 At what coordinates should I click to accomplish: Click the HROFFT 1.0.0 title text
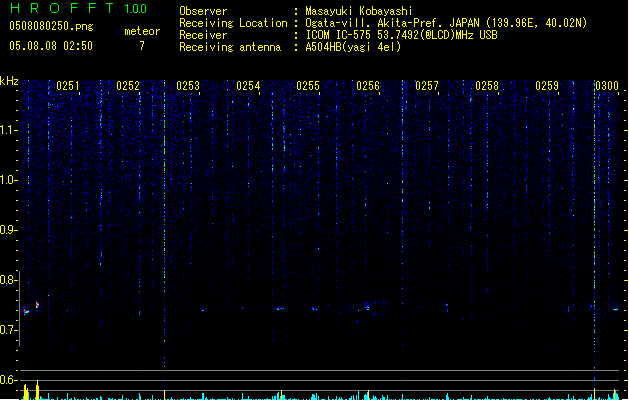tap(78, 8)
